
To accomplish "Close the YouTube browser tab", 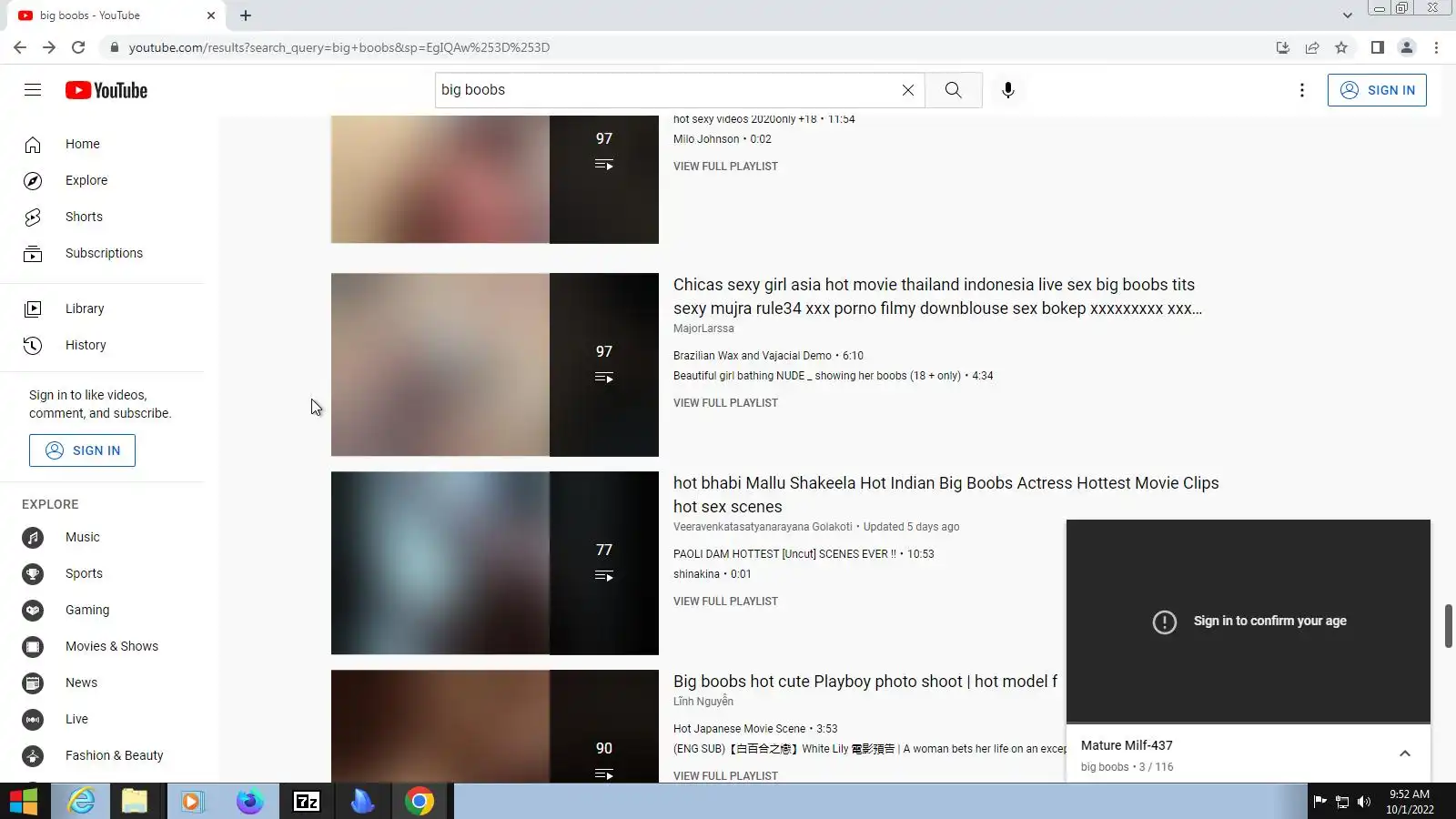I will click(211, 15).
